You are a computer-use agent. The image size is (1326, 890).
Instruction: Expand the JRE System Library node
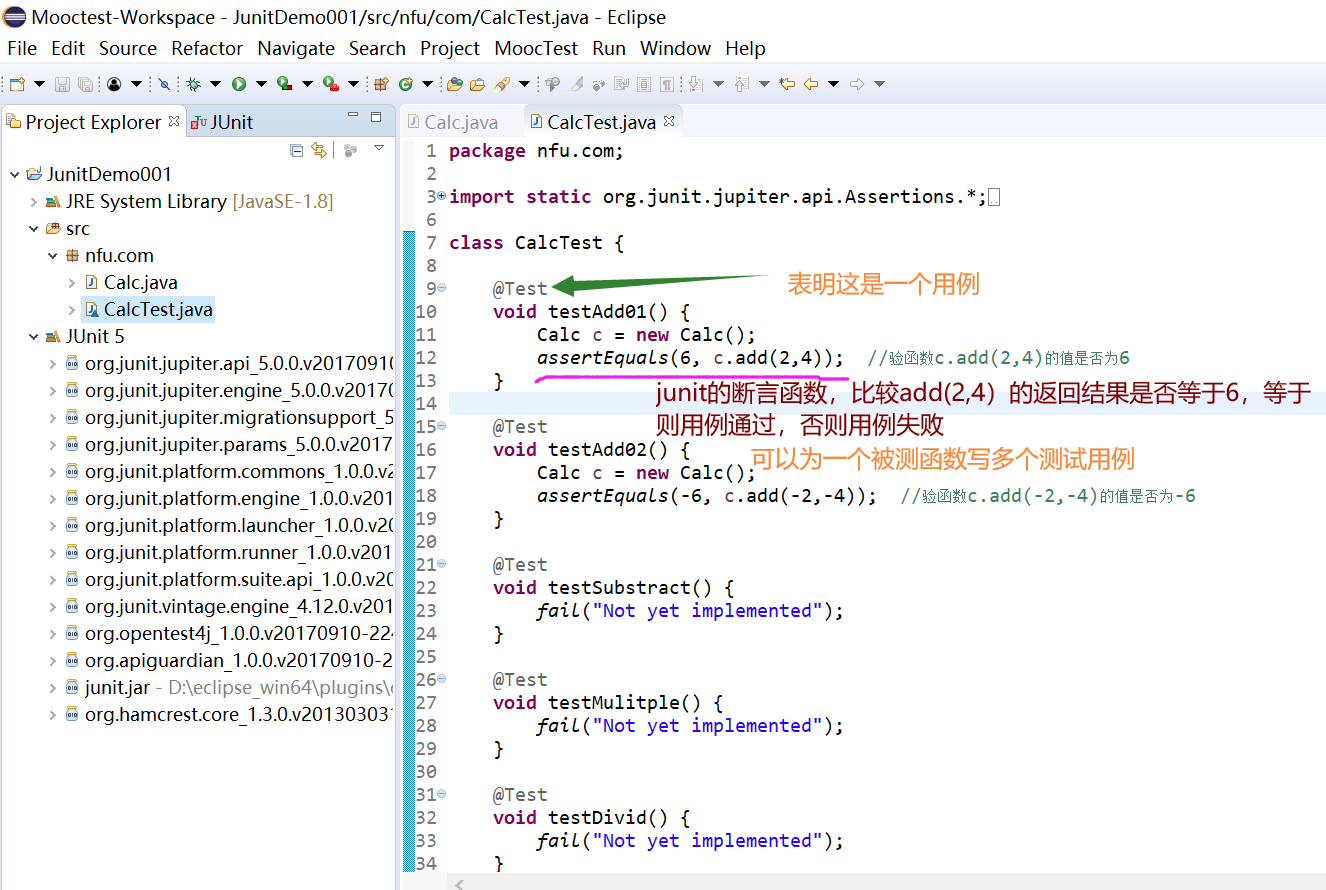(x=33, y=201)
